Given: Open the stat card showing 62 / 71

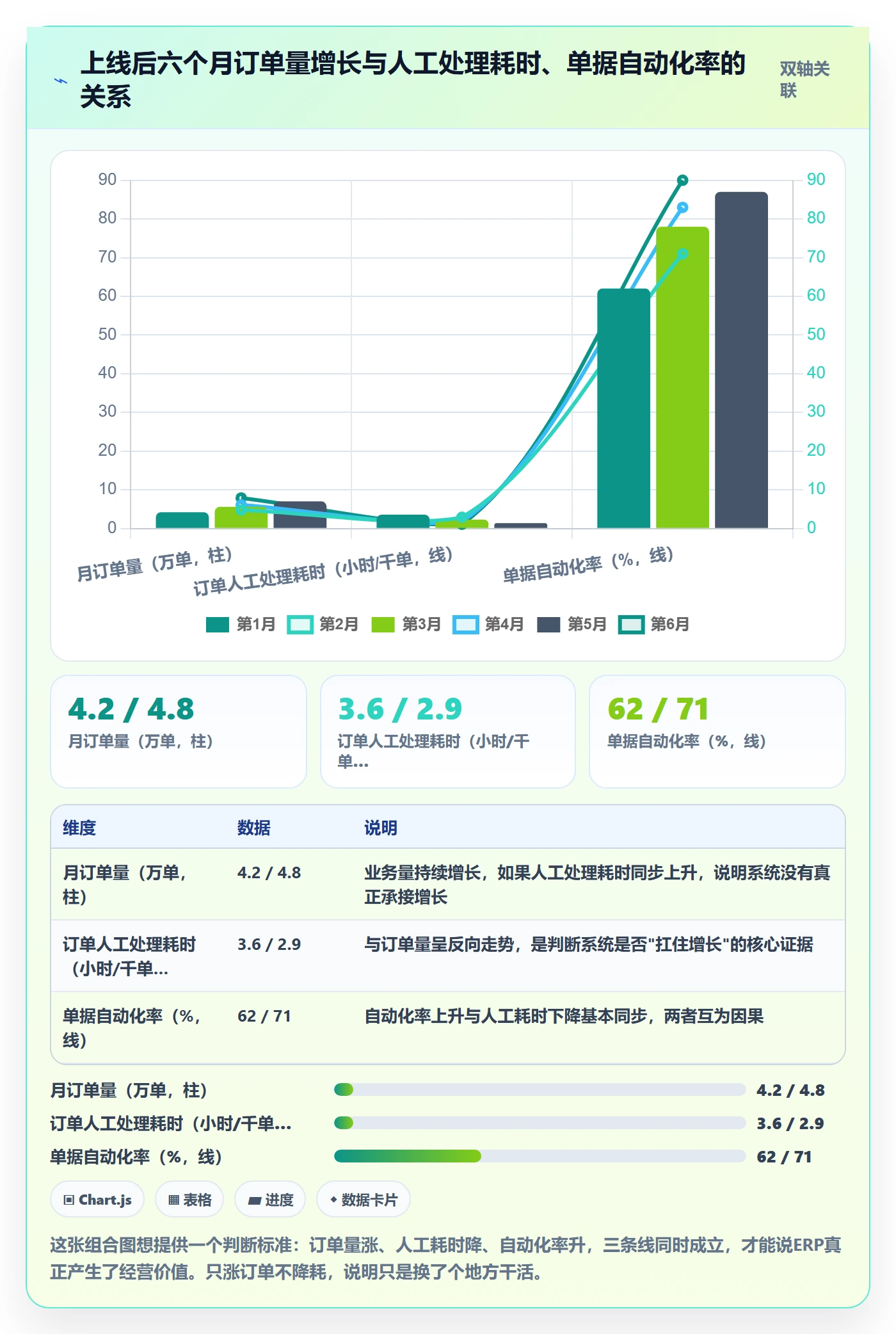Looking at the screenshot, I should click(717, 732).
